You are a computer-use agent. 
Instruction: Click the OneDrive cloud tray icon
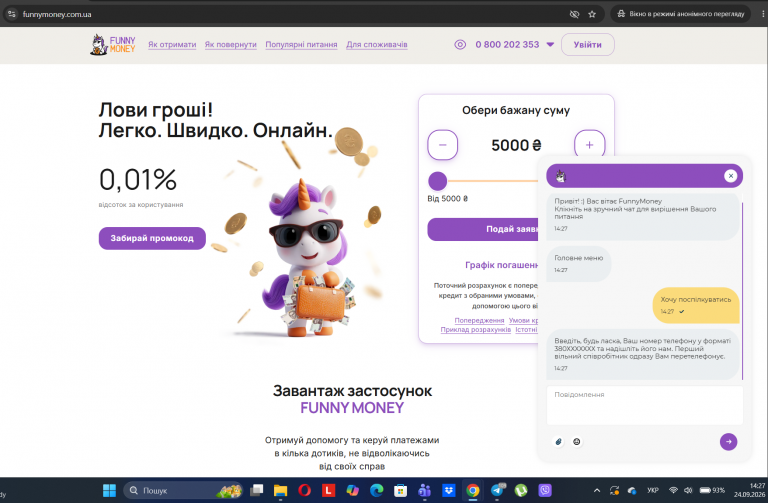click(632, 490)
